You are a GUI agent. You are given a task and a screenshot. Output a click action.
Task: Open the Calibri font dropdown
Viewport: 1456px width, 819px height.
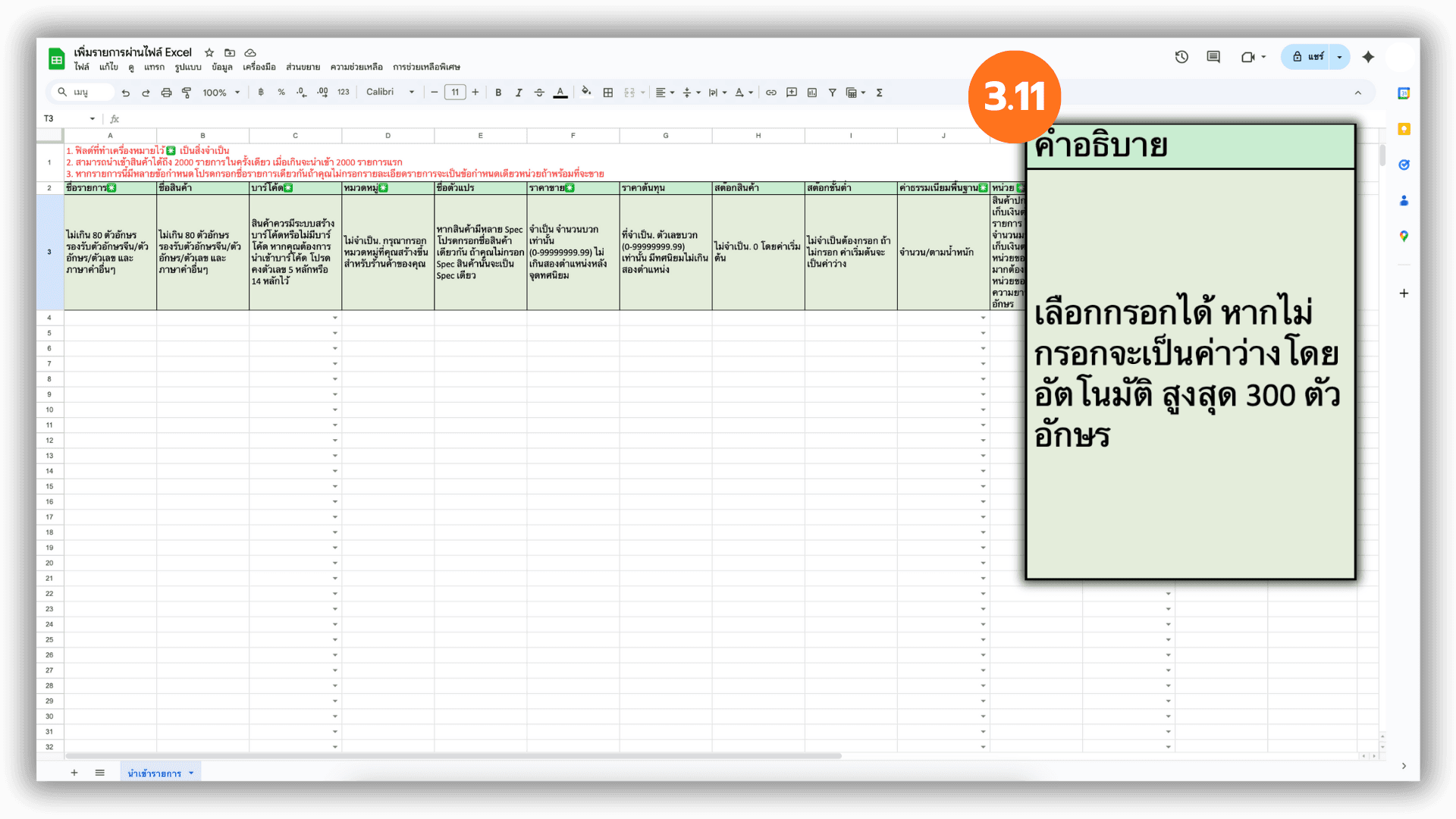pos(390,93)
